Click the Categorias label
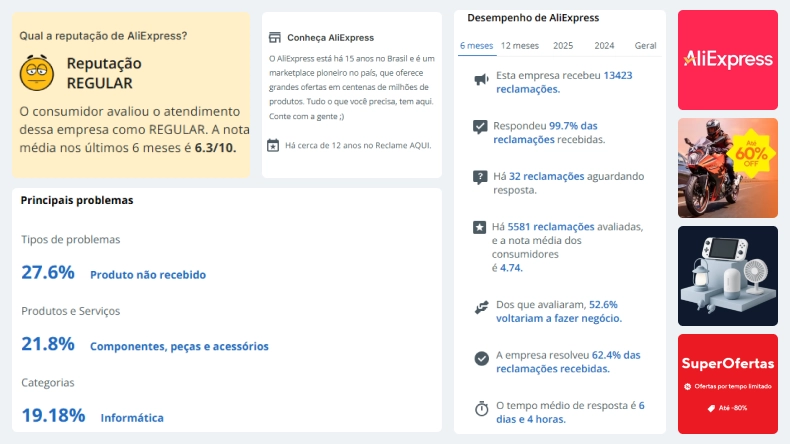The width and height of the screenshot is (790, 444). click(x=47, y=383)
